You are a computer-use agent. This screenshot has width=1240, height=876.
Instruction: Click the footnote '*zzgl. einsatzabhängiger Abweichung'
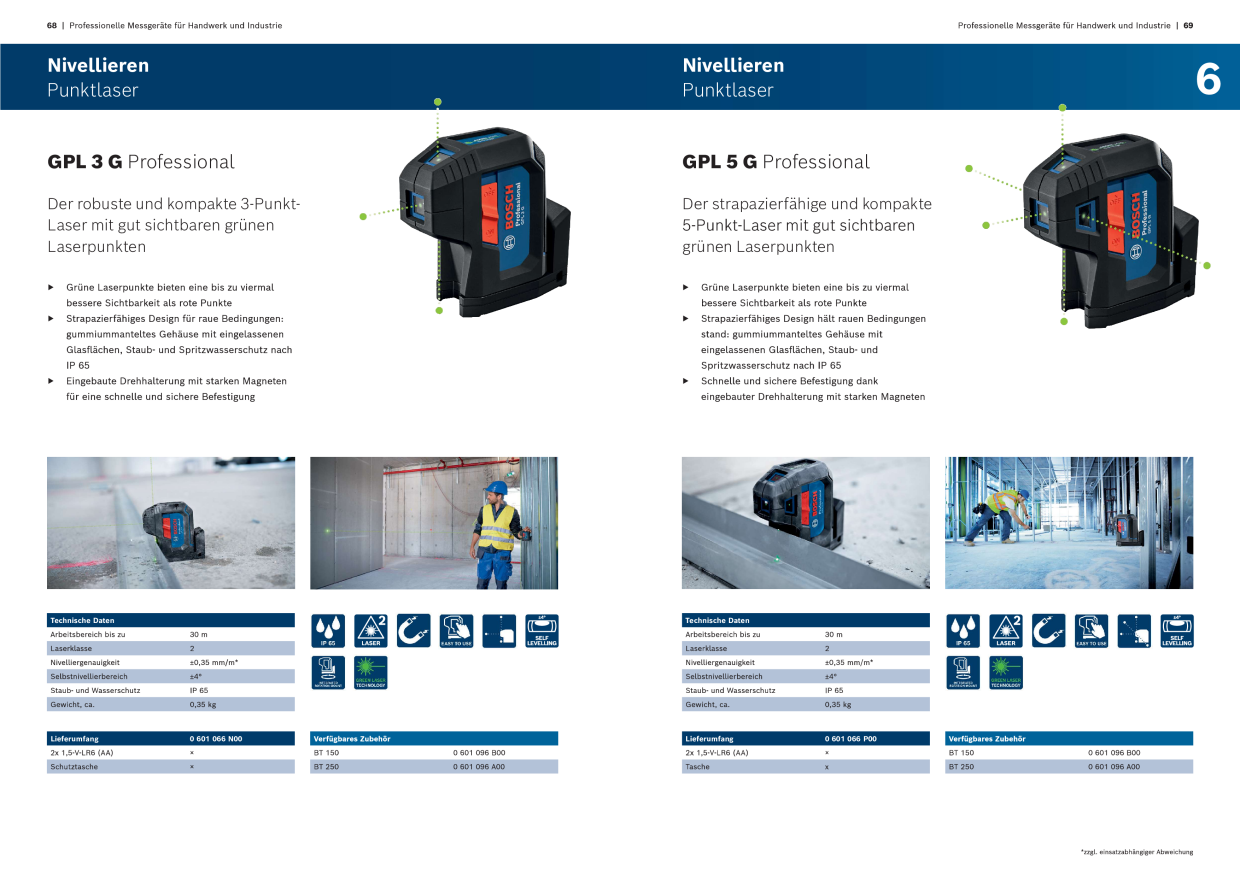pyautogui.click(x=1137, y=852)
